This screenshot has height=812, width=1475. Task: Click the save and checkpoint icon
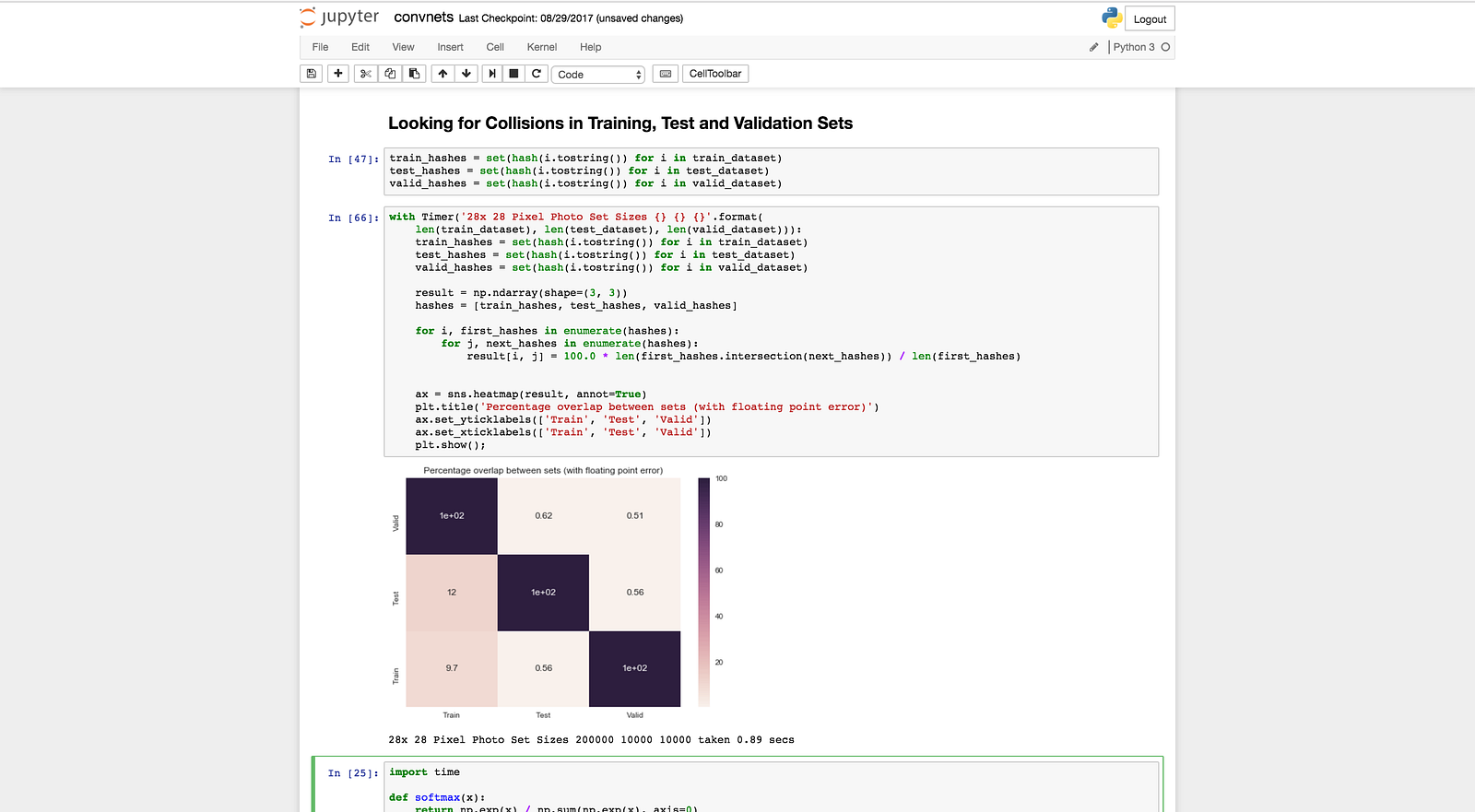pyautogui.click(x=312, y=74)
